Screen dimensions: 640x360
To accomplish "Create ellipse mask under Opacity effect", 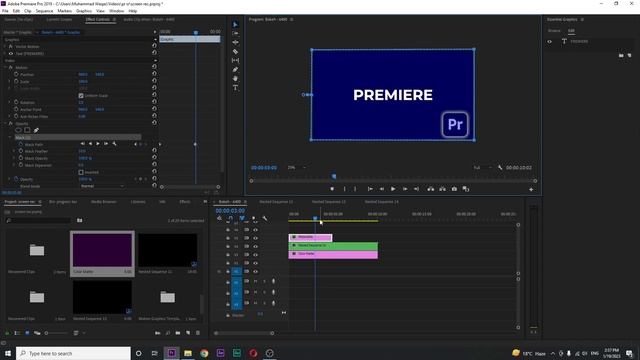I will click(x=18, y=130).
